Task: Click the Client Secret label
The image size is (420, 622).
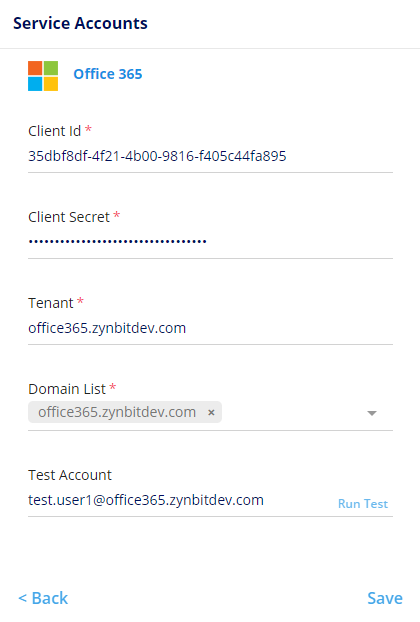Action: [69, 217]
